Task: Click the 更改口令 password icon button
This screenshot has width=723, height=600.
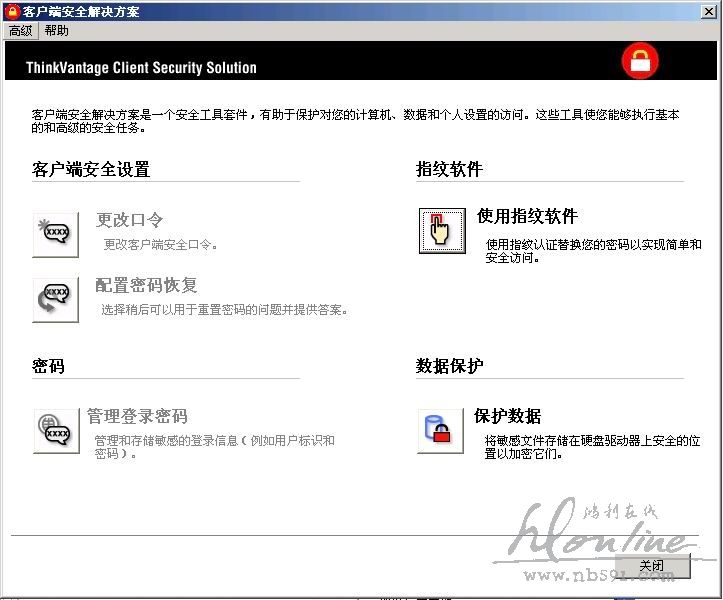Action: click(x=56, y=234)
